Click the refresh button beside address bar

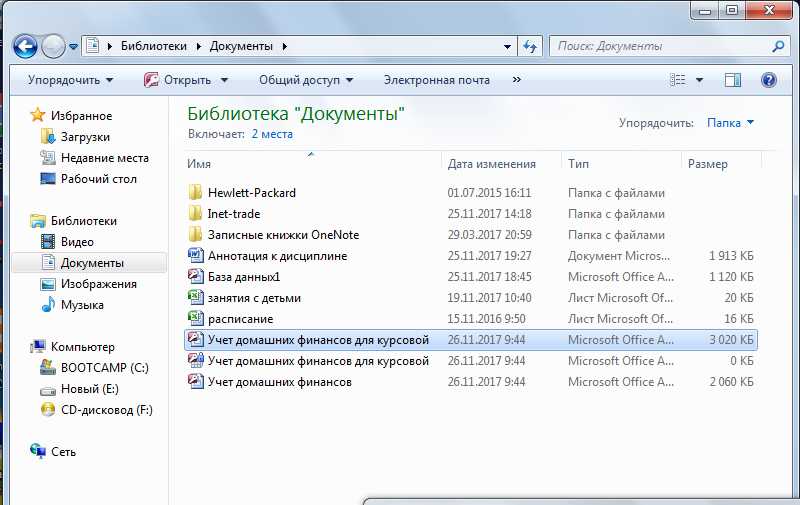pyautogui.click(x=530, y=46)
